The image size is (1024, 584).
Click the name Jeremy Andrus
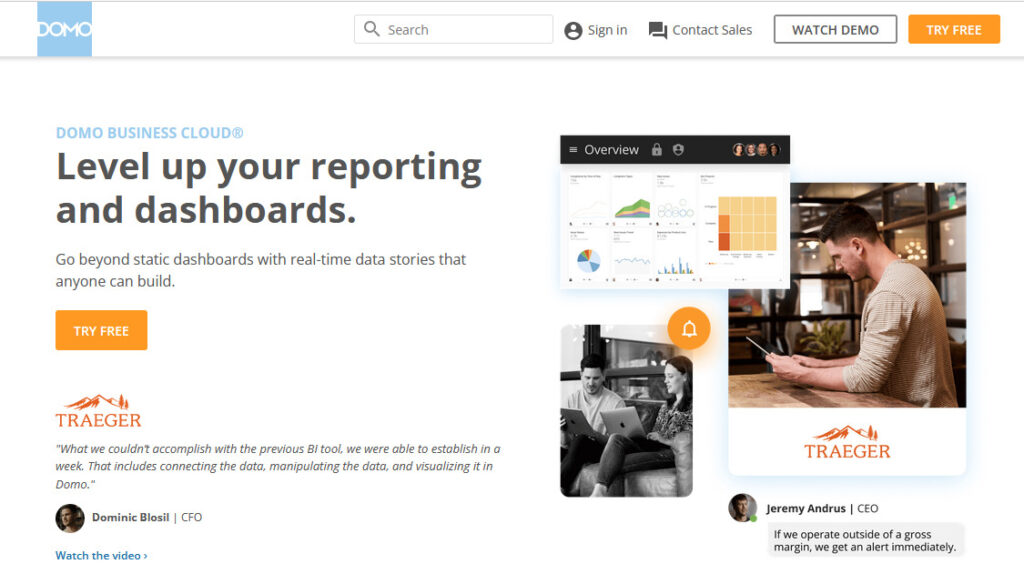click(x=806, y=508)
